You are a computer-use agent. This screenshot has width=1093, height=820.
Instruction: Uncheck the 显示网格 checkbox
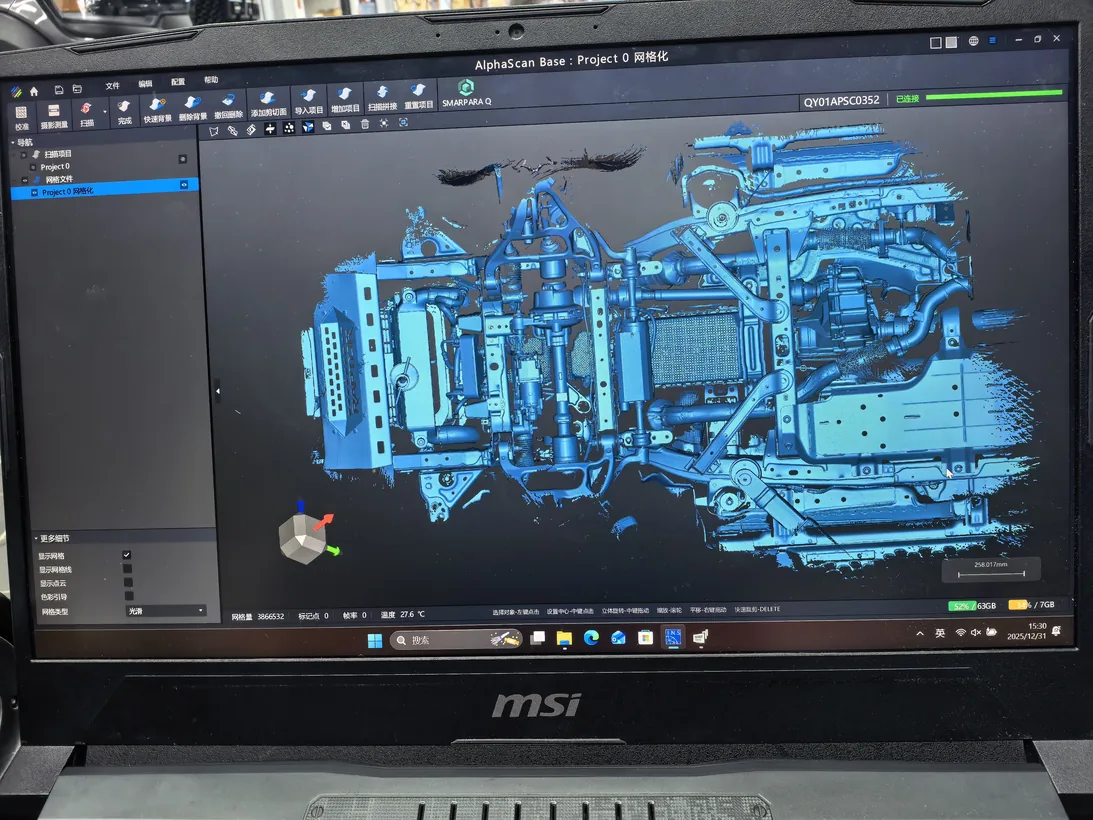(x=127, y=555)
